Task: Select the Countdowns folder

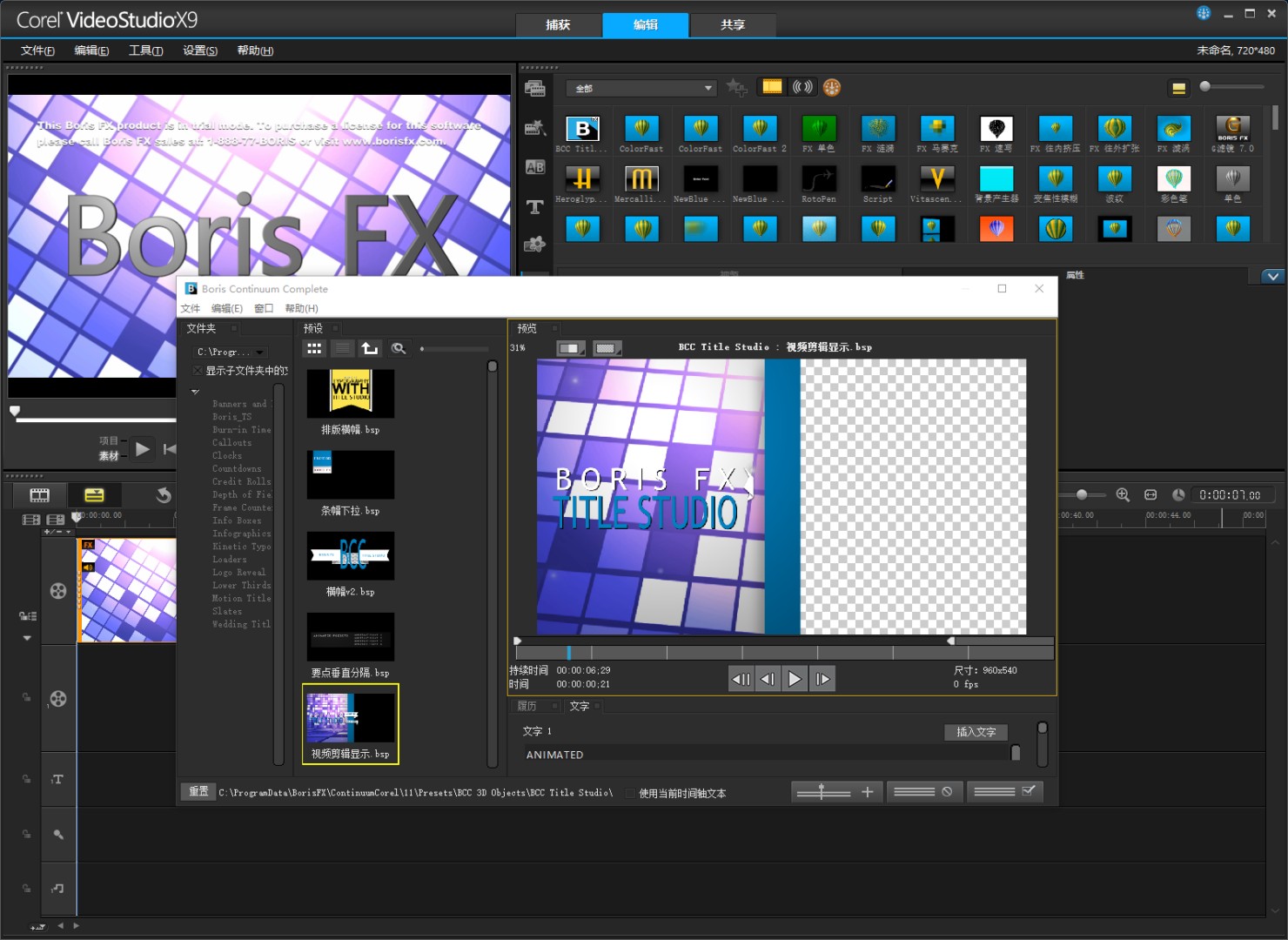Action: pyautogui.click(x=236, y=468)
